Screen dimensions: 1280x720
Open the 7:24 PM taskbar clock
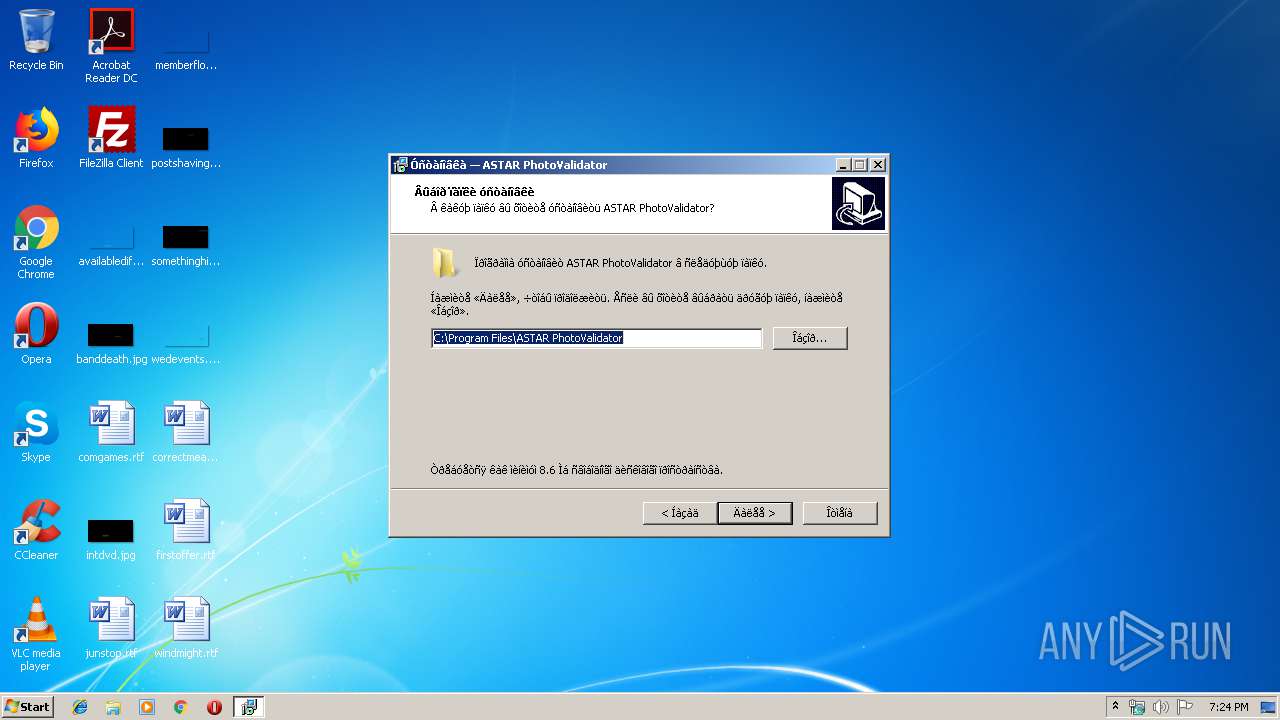pyautogui.click(x=1228, y=707)
